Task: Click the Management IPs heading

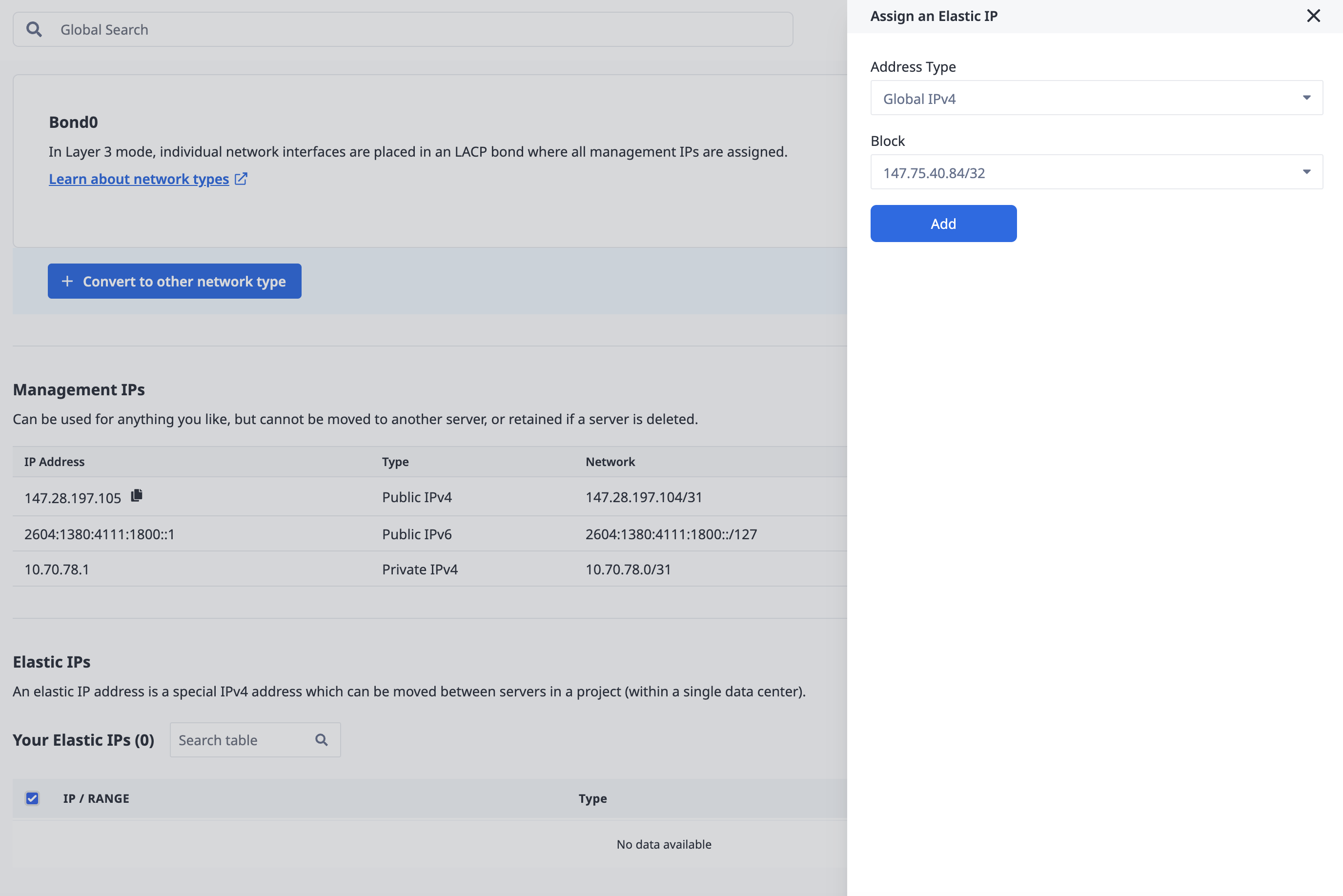Action: pyautogui.click(x=79, y=390)
